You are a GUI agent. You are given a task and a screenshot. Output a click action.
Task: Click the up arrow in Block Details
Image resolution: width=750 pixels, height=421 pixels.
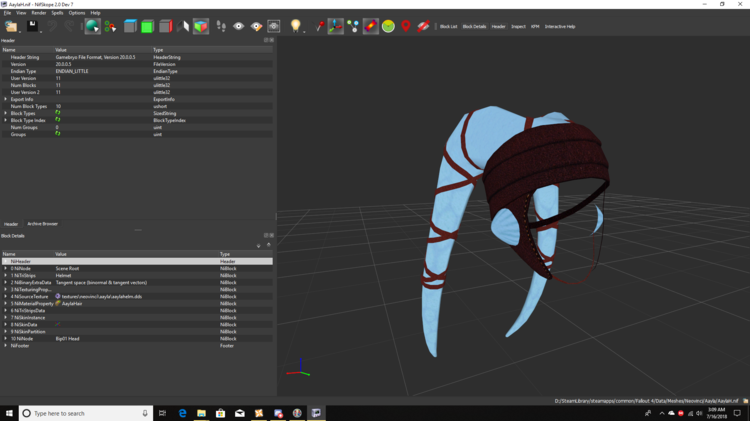tap(269, 245)
